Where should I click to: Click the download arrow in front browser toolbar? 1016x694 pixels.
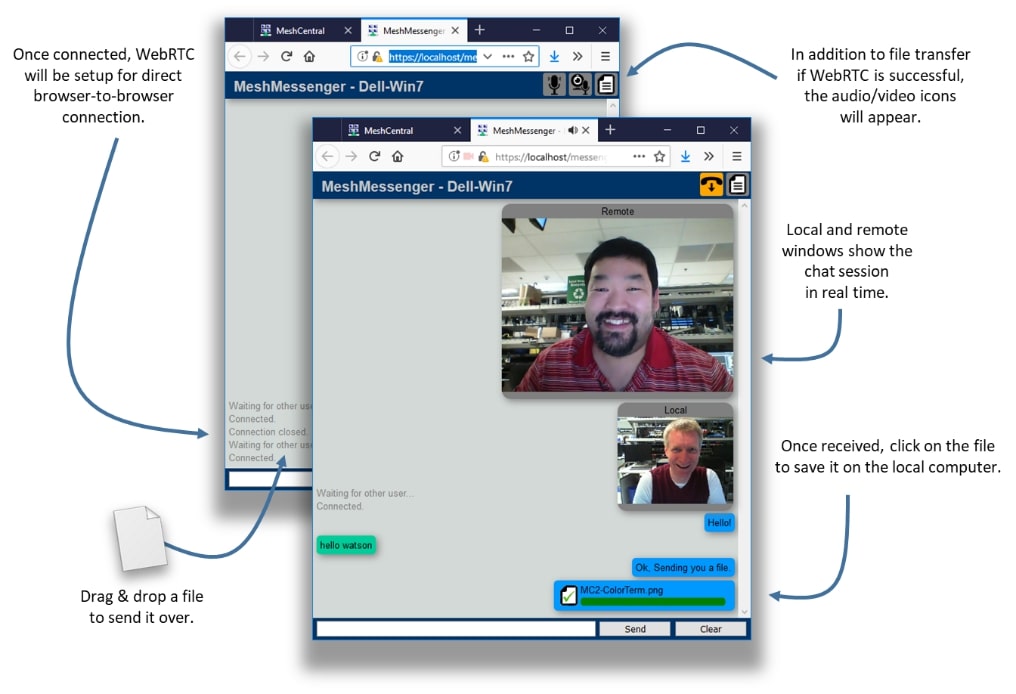pos(686,156)
